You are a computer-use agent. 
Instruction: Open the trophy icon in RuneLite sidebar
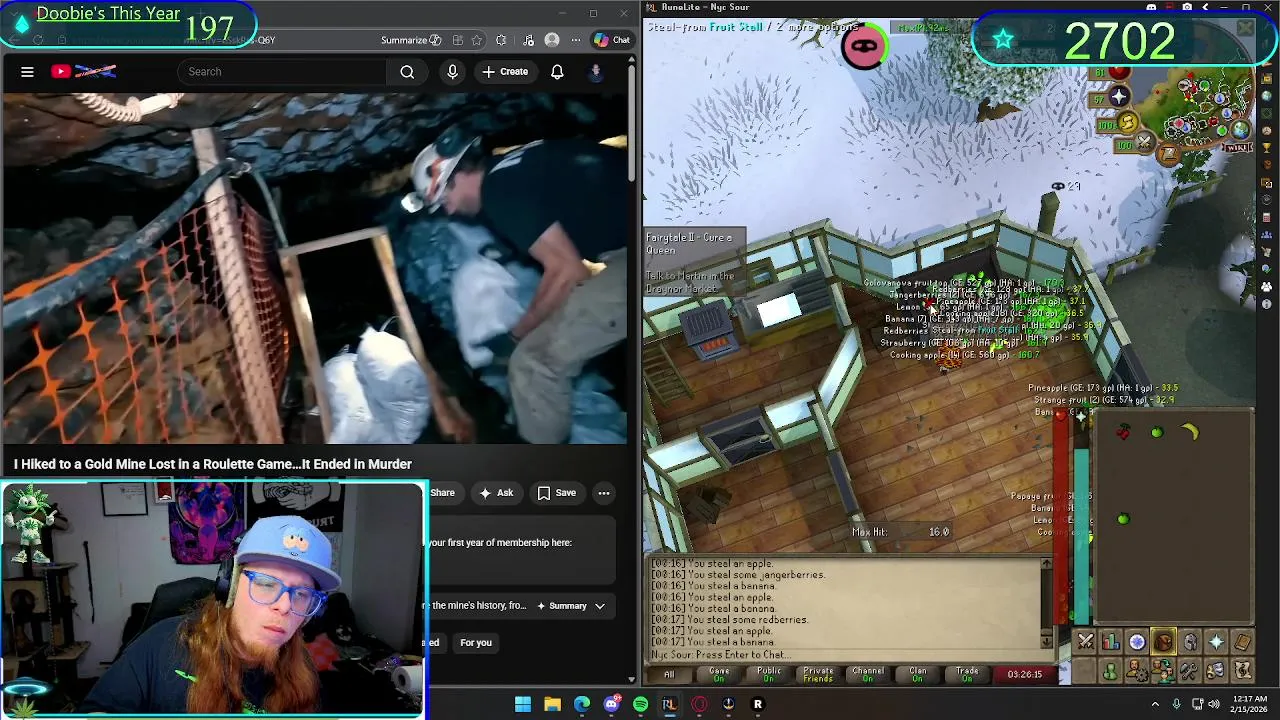pos(1267,148)
